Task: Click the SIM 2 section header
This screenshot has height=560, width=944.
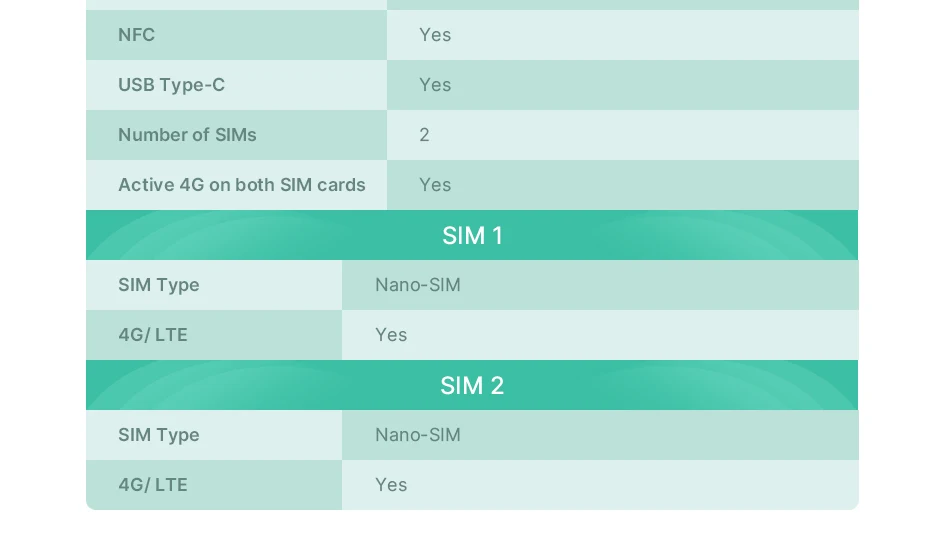Action: click(x=472, y=385)
